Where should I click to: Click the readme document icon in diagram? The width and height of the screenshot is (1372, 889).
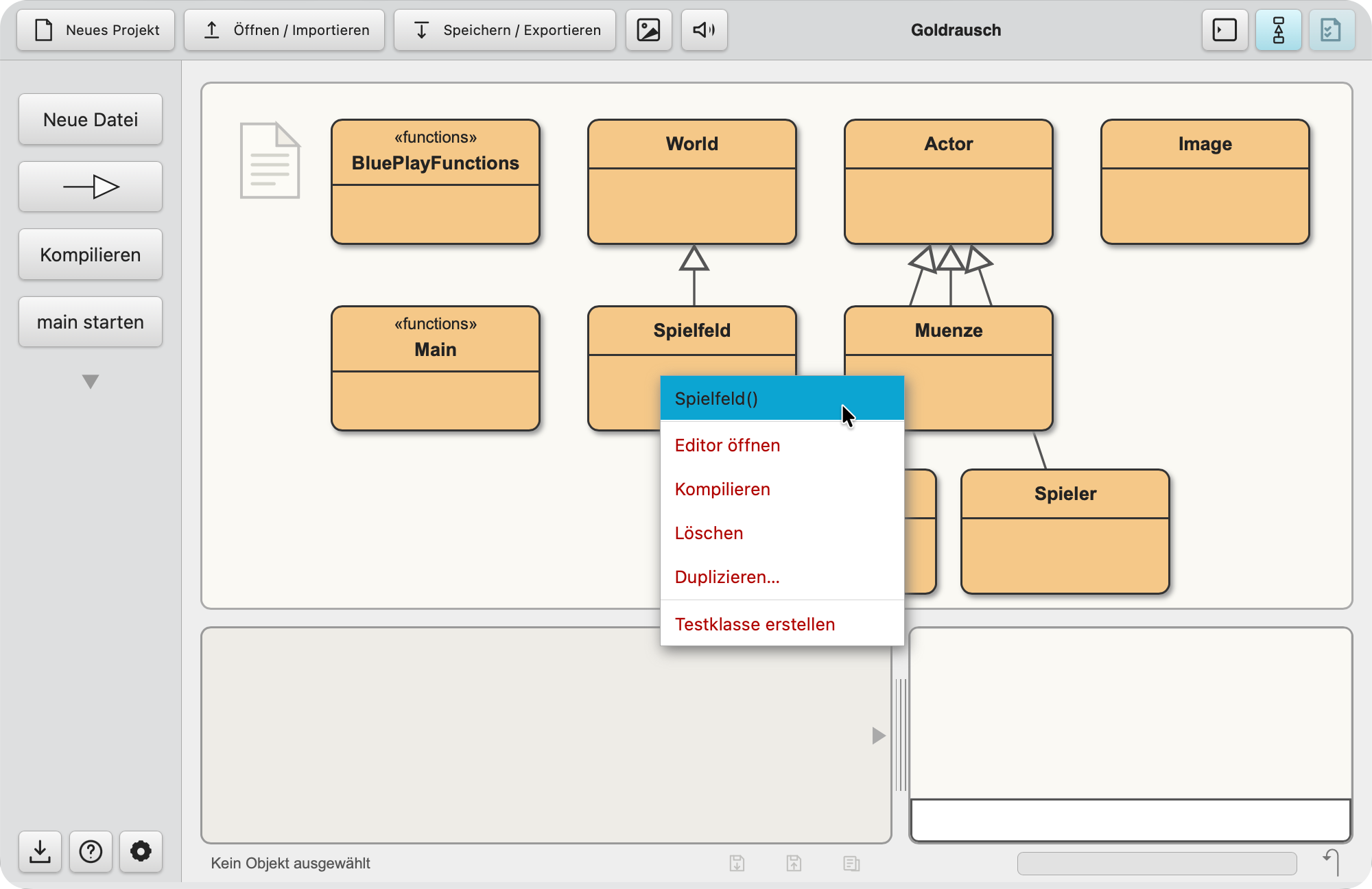click(270, 161)
